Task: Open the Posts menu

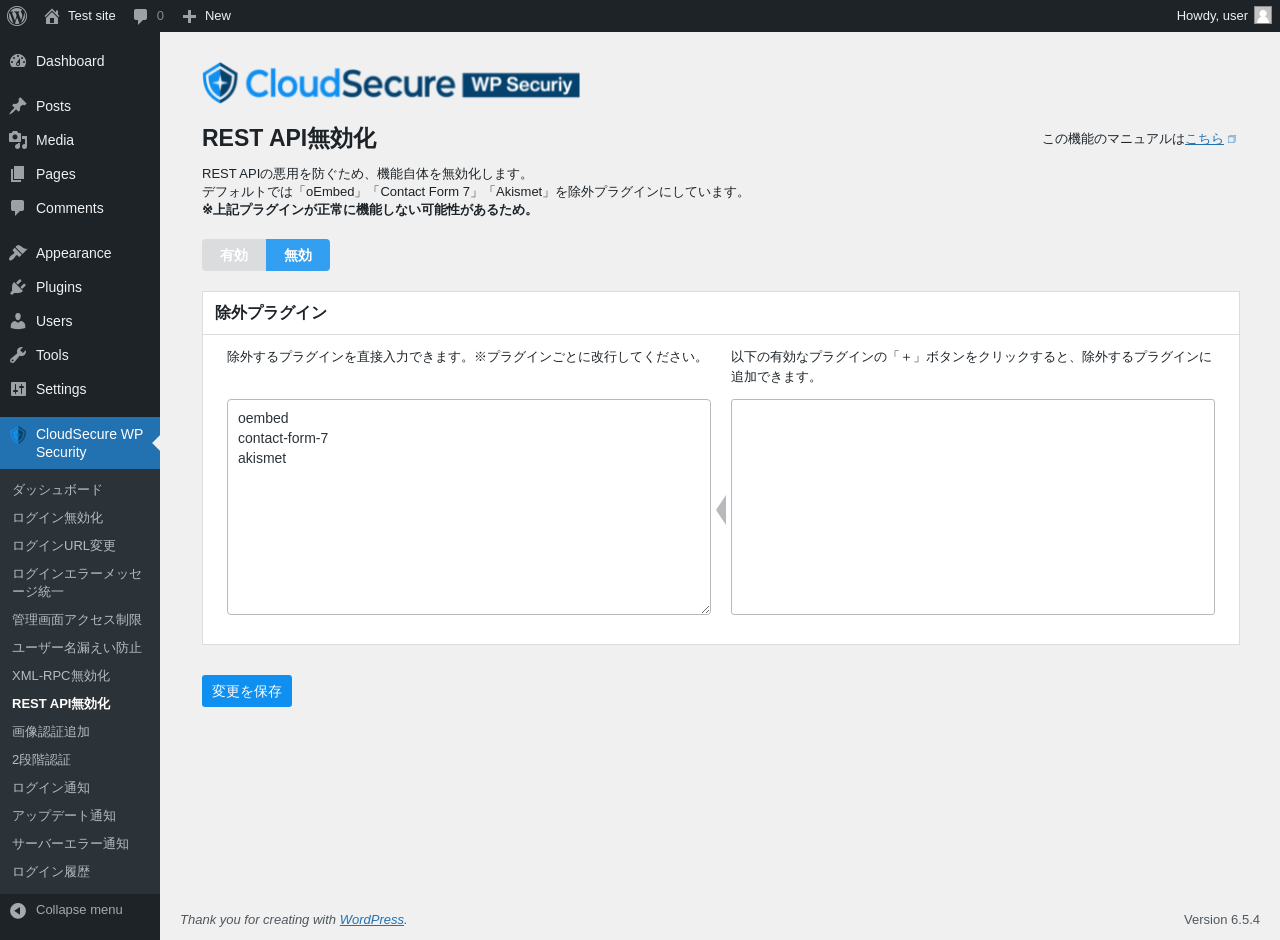Action: (x=80, y=106)
